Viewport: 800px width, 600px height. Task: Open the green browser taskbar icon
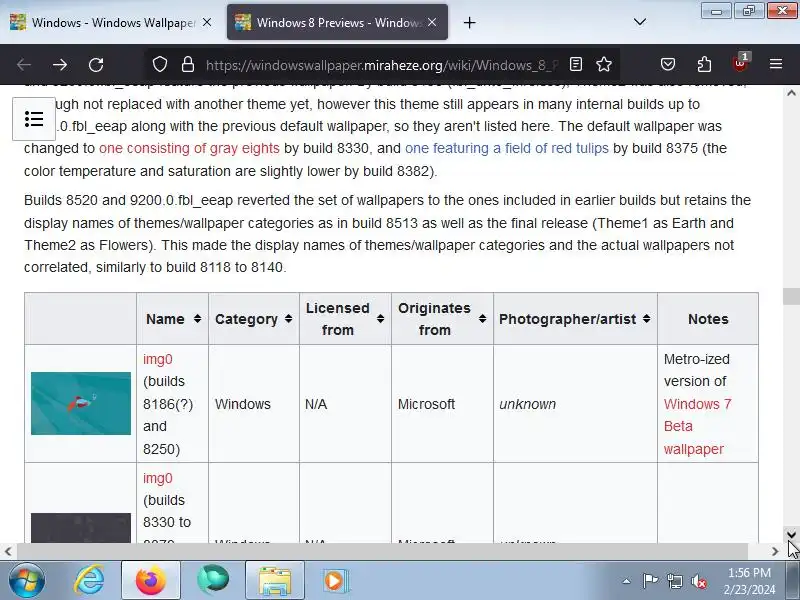coord(213,580)
